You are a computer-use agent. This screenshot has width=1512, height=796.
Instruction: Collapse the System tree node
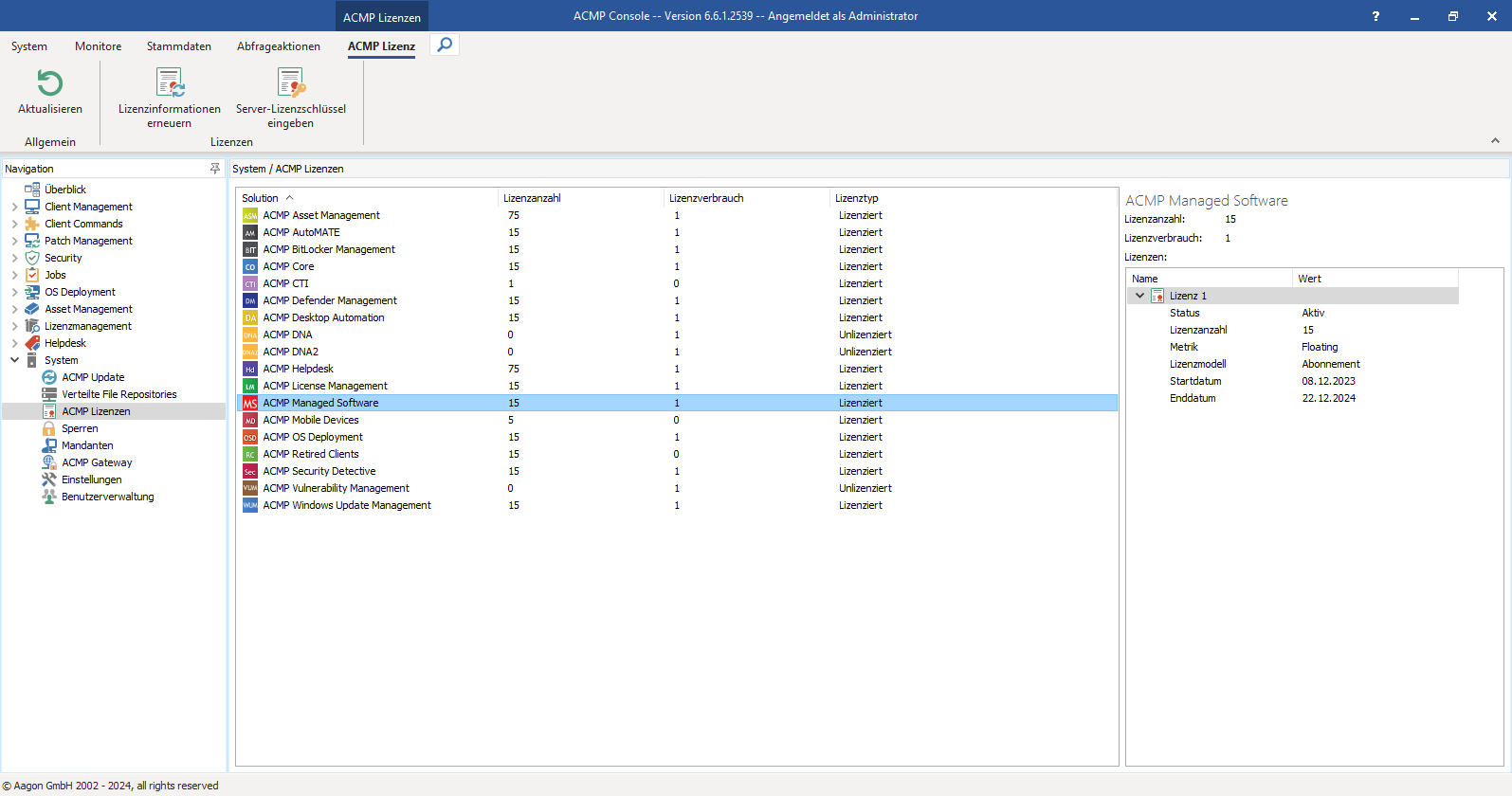14,360
